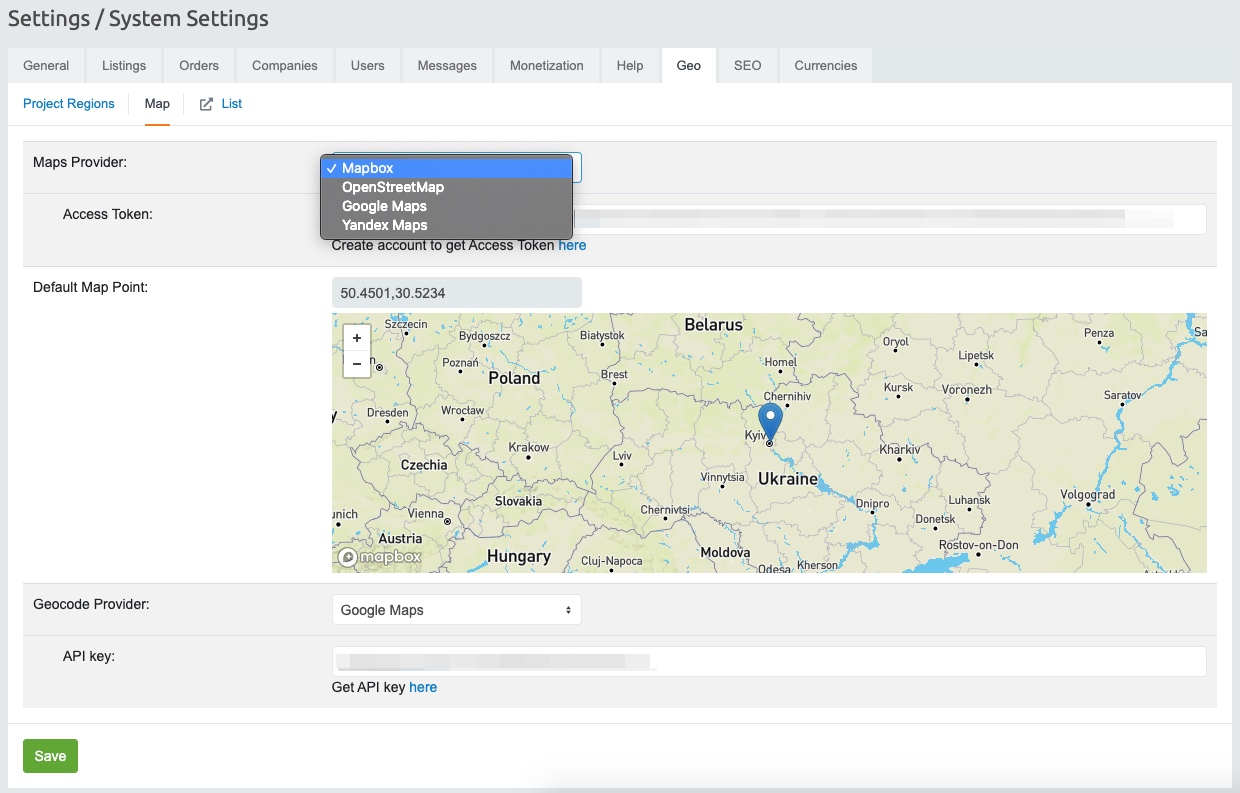Screen dimensions: 1240x793
Task: Click the blue location pin on Kyiv
Action: tap(770, 422)
